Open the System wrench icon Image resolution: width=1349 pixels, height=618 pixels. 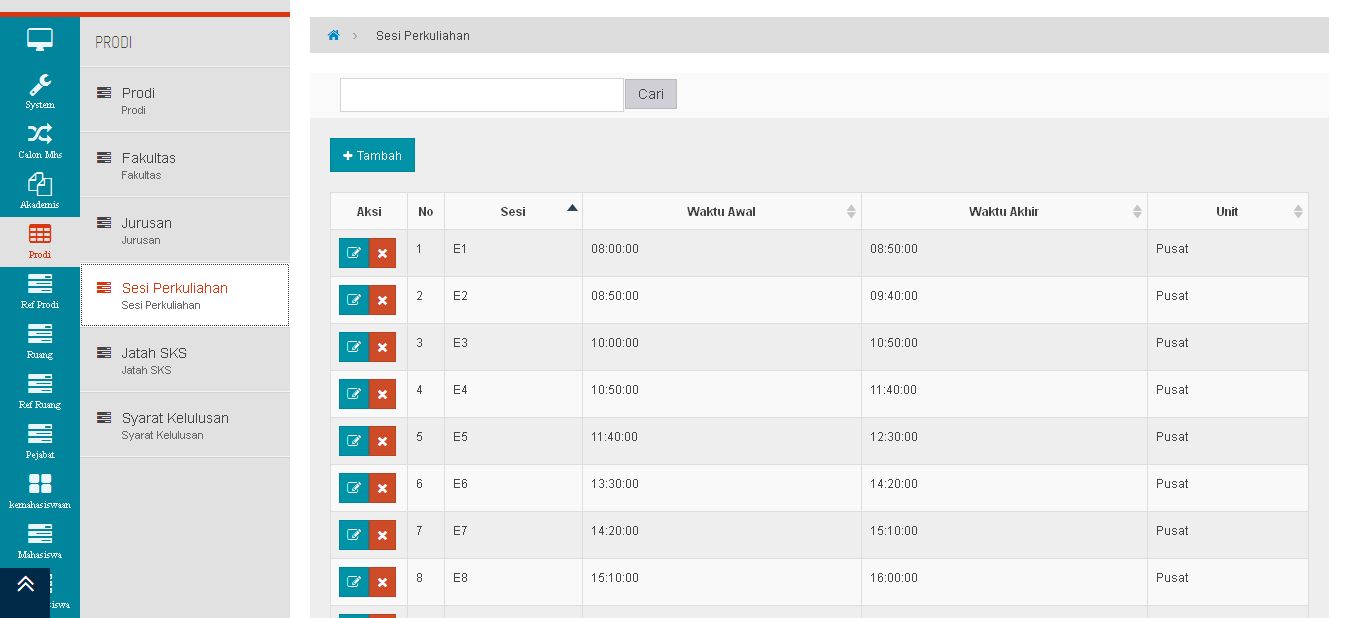(x=40, y=86)
